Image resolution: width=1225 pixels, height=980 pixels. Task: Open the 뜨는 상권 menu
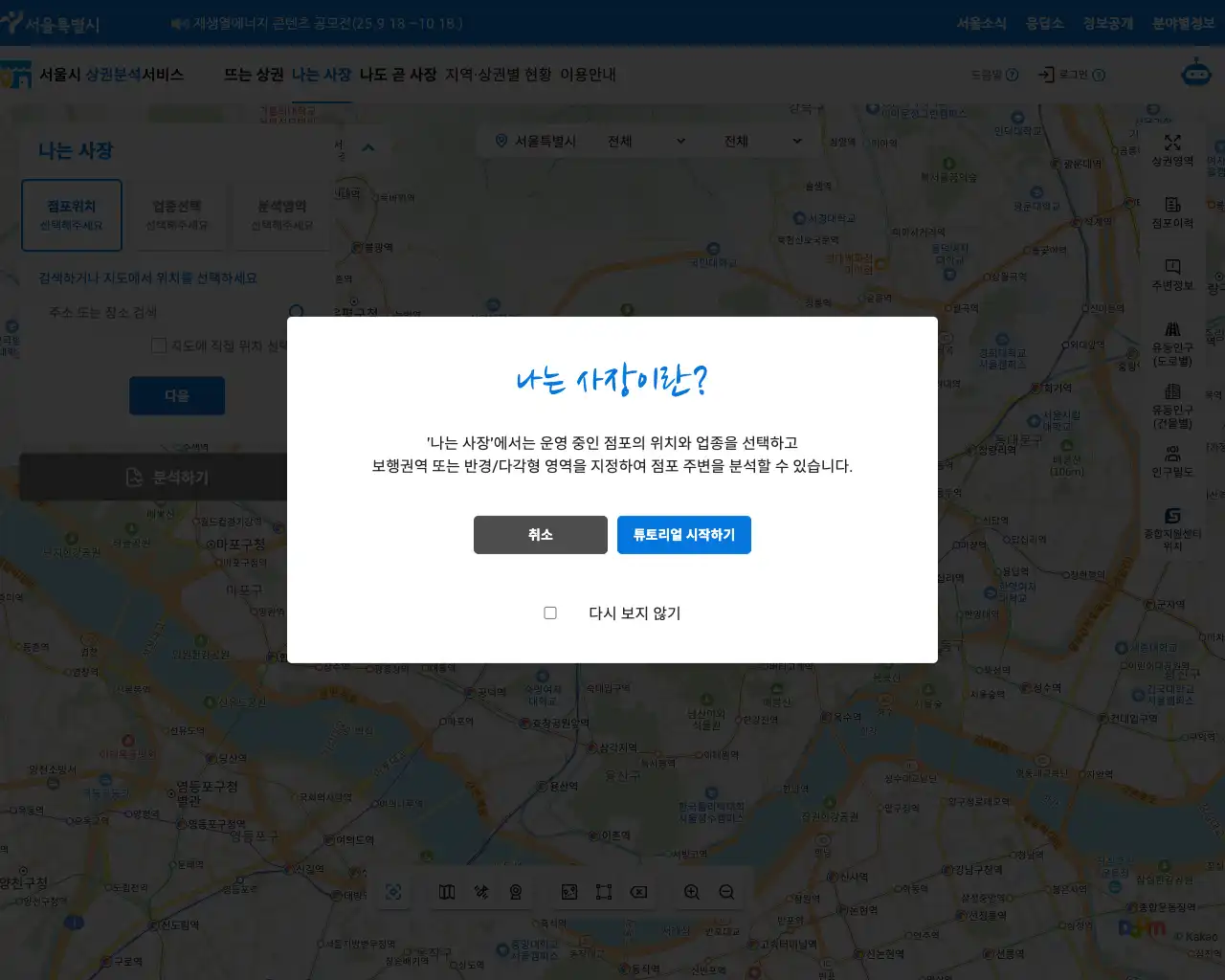pos(254,75)
